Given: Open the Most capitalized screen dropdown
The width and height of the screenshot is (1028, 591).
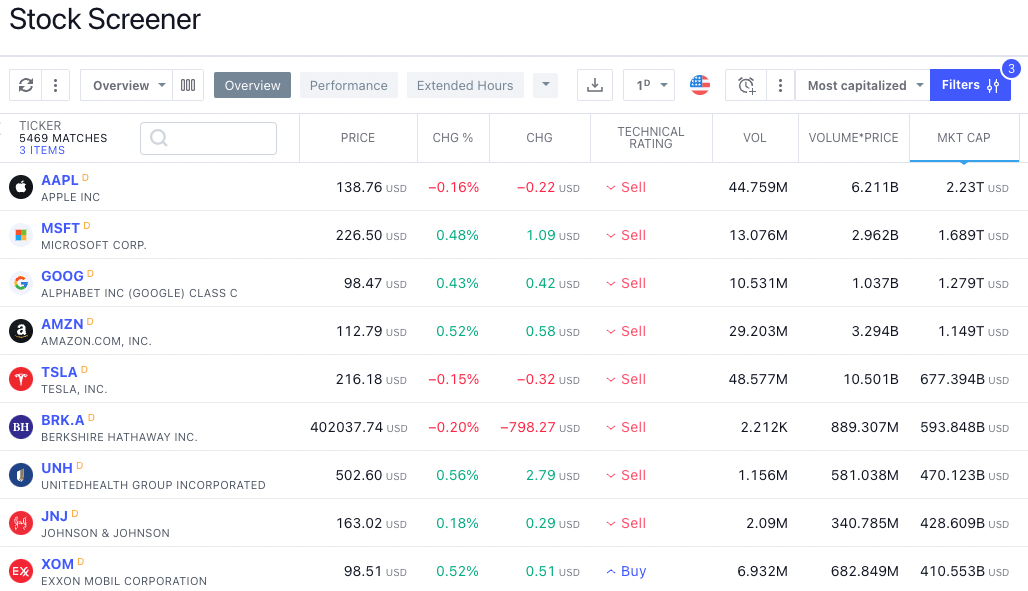Looking at the screenshot, I should click(863, 85).
